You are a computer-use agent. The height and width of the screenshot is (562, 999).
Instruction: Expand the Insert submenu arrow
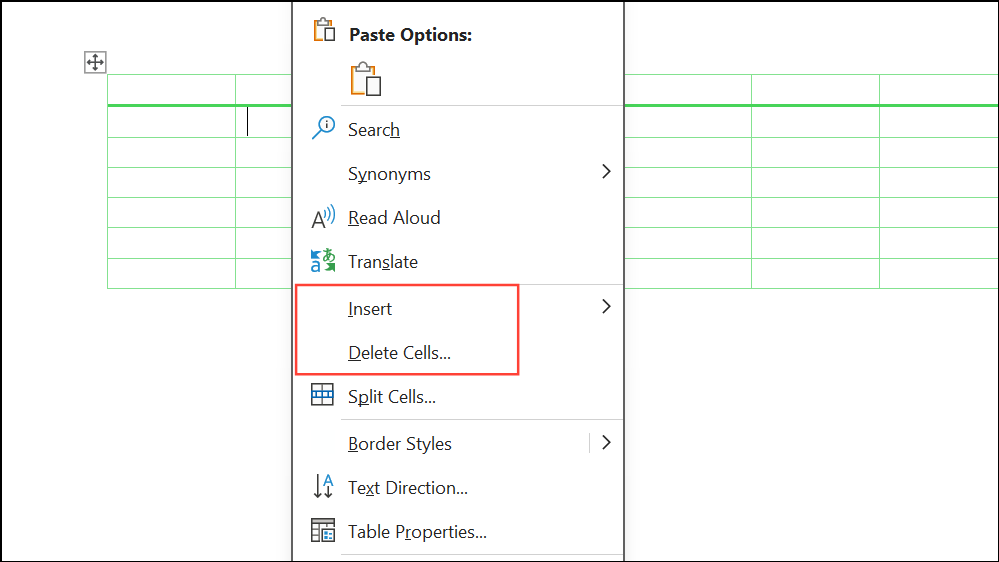tap(606, 306)
